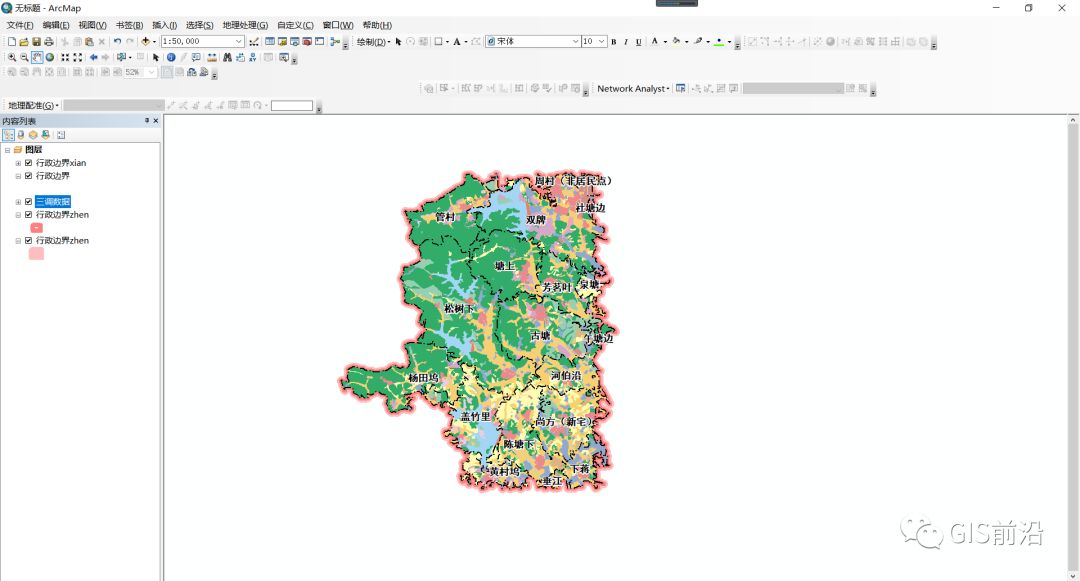Click the red symbol swatch under 行政边界zhen
Screen dimensions: 1080x581
point(36,228)
